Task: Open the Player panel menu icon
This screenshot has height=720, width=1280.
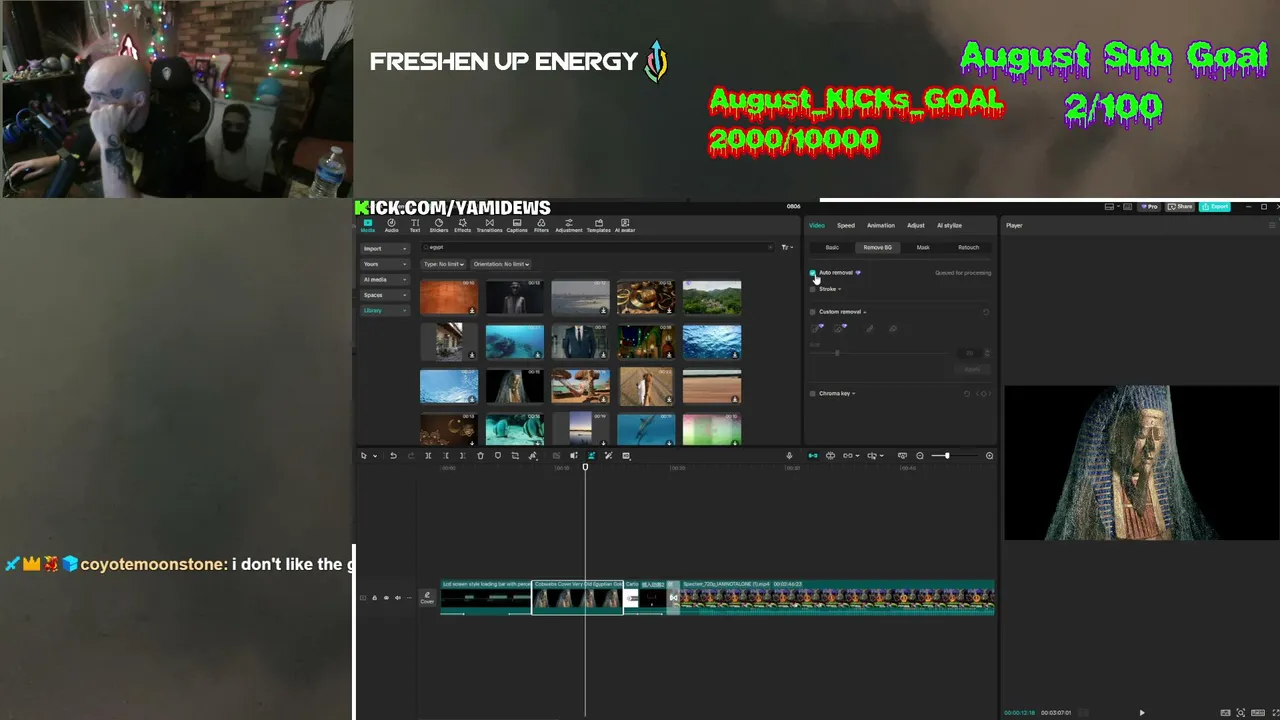Action: [1272, 225]
